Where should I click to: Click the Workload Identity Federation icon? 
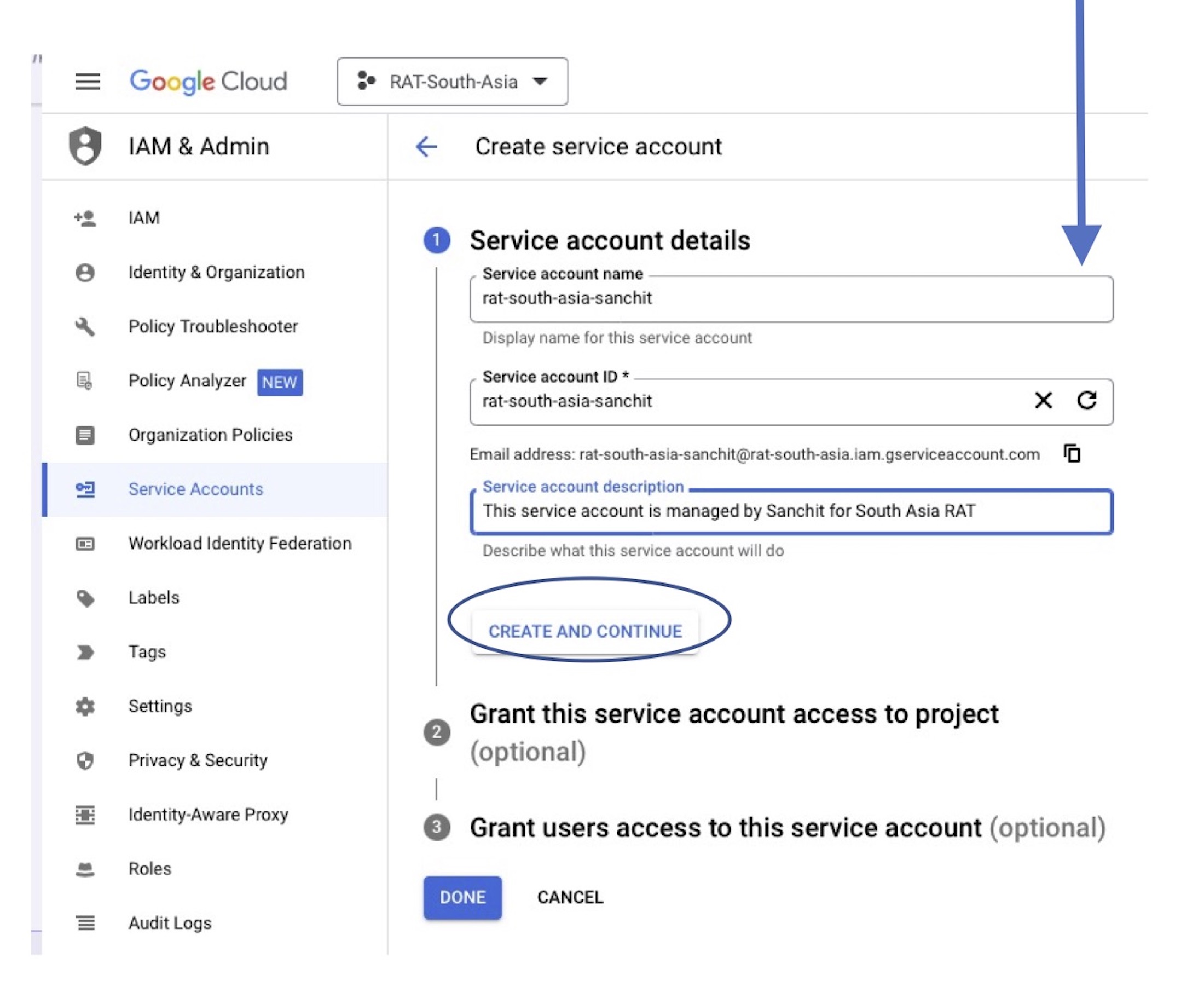(85, 544)
